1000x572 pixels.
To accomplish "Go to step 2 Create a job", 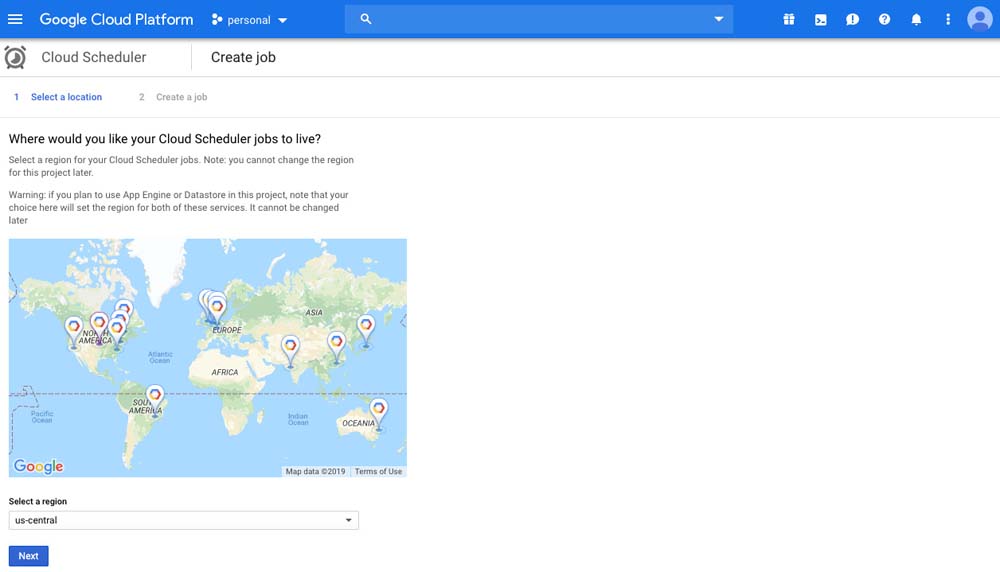I will coord(173,97).
